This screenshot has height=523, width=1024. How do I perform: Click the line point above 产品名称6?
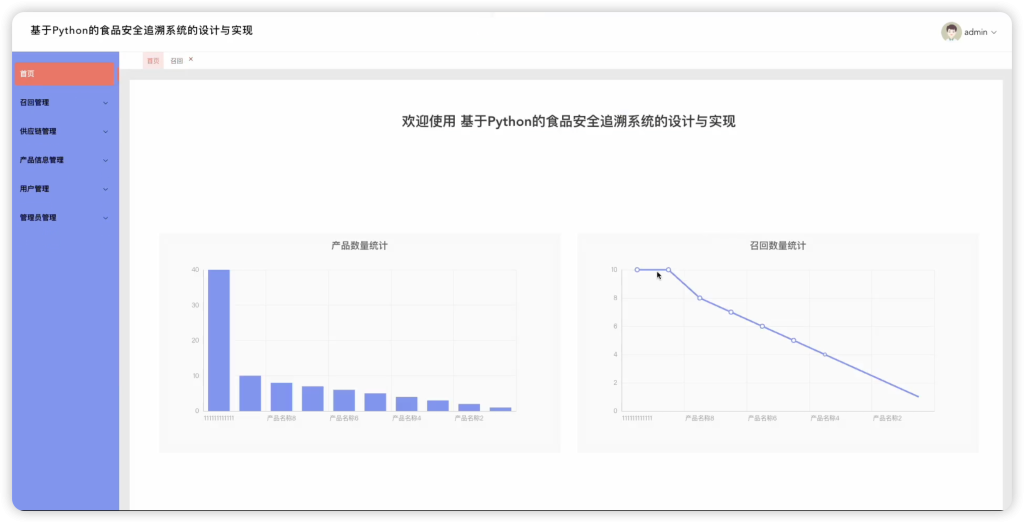tap(762, 326)
